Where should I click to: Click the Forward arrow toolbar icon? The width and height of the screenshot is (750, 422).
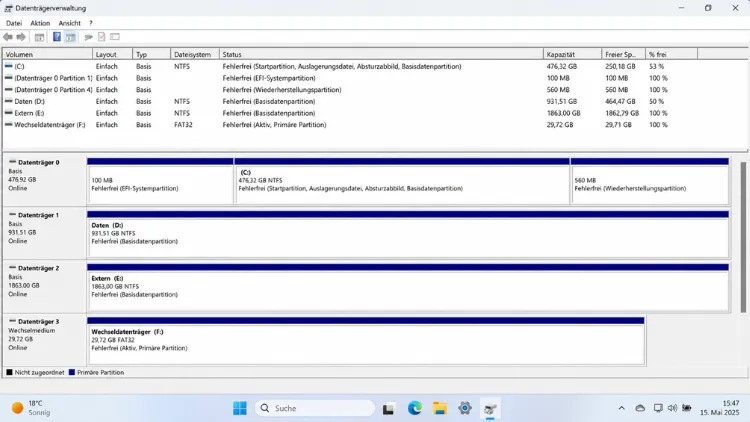click(21, 37)
